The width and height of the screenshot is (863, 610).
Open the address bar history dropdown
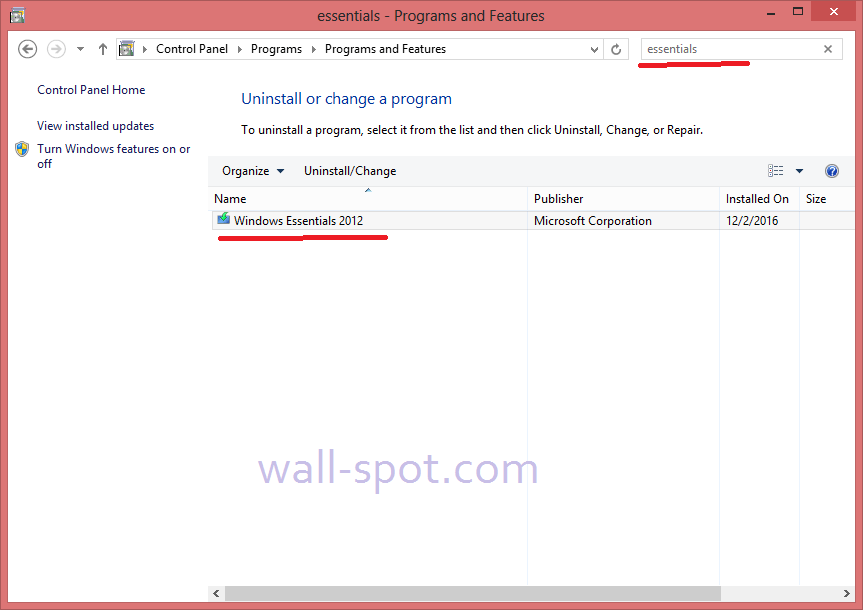(594, 50)
